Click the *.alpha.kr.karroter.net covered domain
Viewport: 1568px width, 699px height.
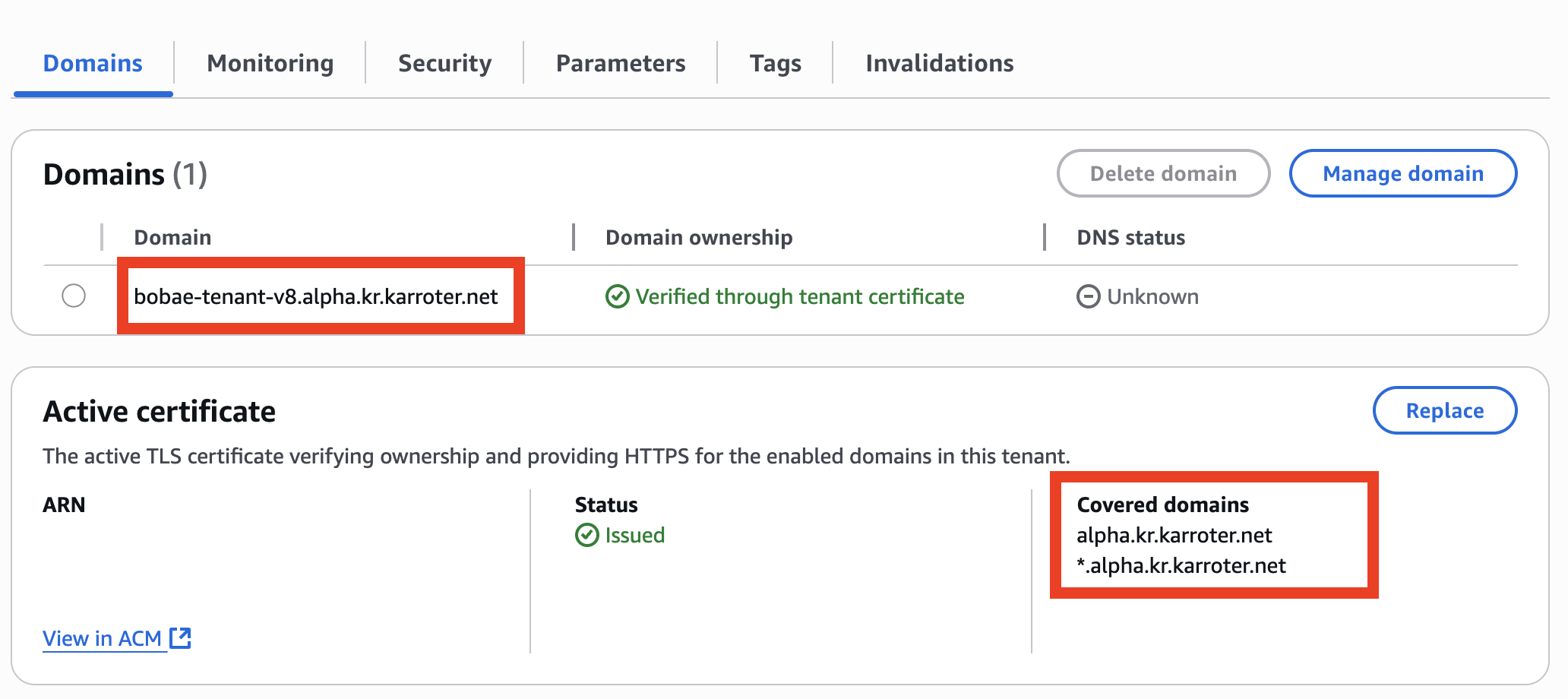tap(1181, 565)
